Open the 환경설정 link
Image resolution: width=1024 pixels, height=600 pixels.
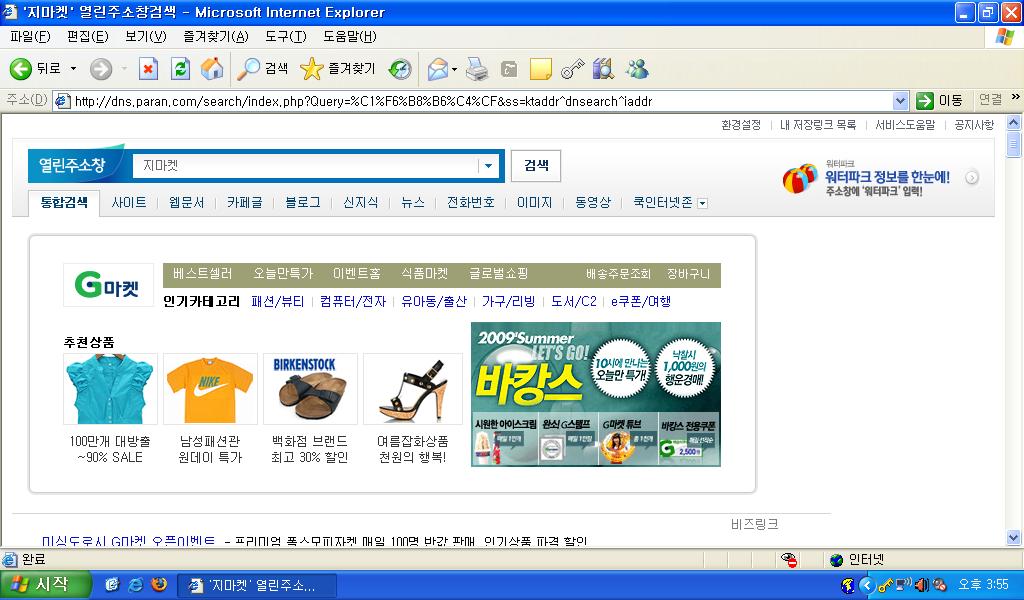pos(741,125)
